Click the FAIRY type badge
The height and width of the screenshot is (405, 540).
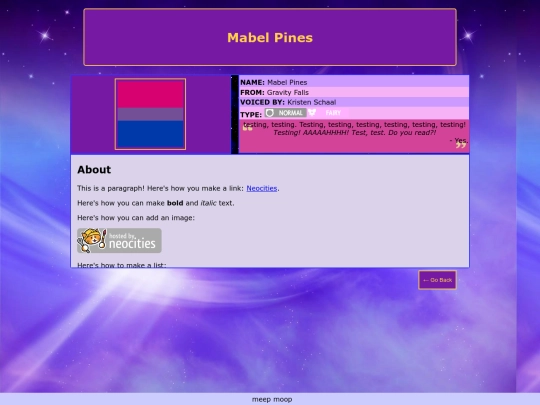click(x=328, y=113)
